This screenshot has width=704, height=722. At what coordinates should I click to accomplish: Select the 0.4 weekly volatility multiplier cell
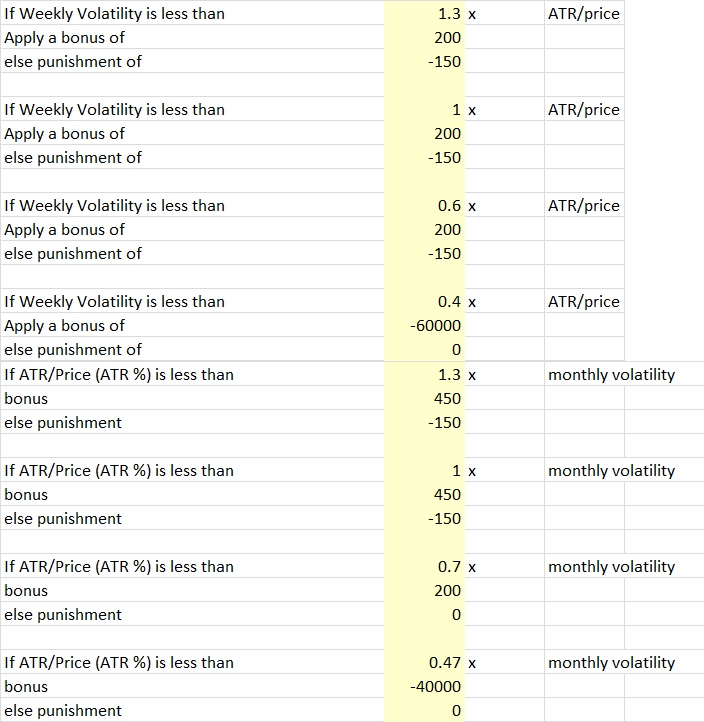[424, 302]
